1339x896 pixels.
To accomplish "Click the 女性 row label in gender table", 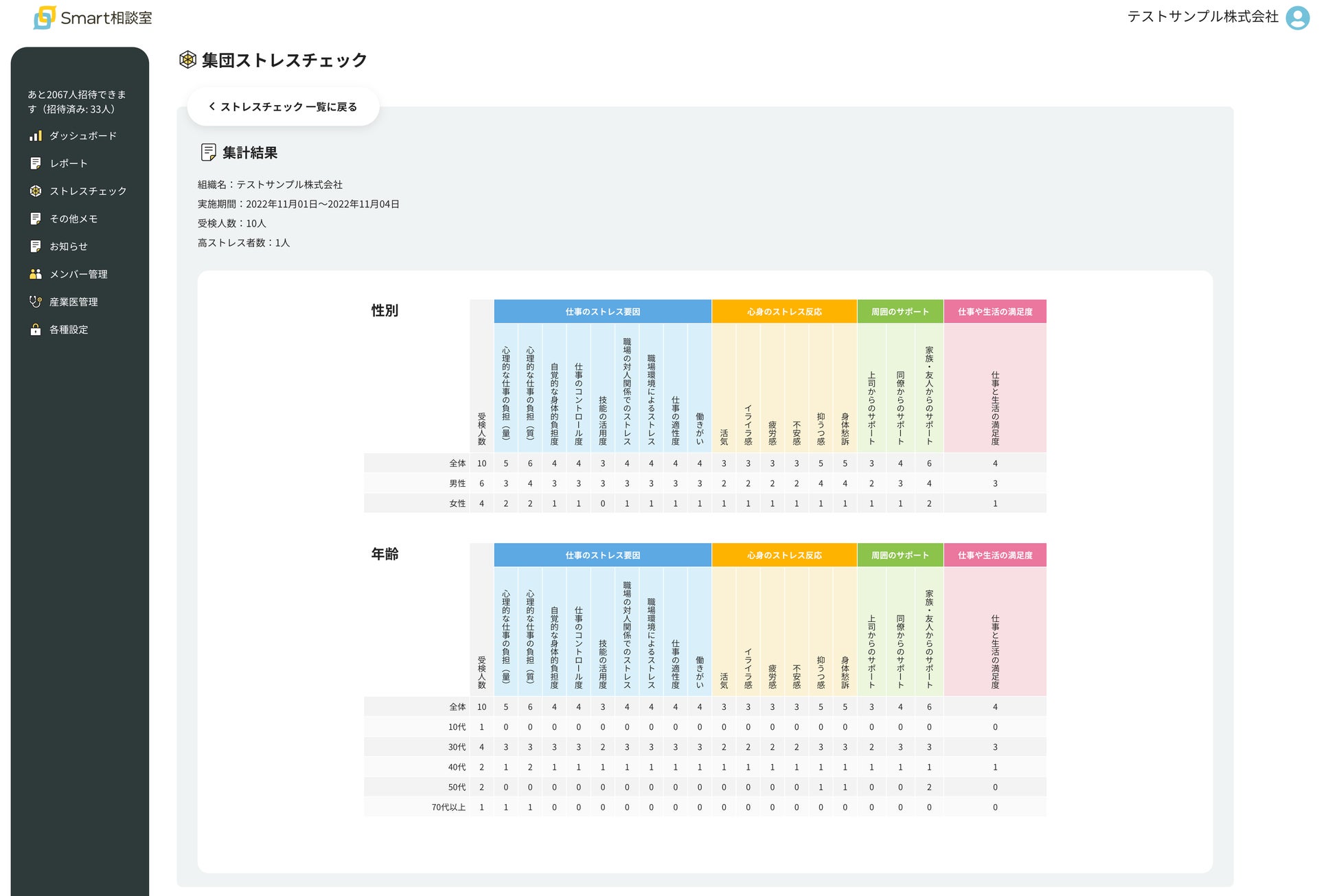I will (x=457, y=503).
